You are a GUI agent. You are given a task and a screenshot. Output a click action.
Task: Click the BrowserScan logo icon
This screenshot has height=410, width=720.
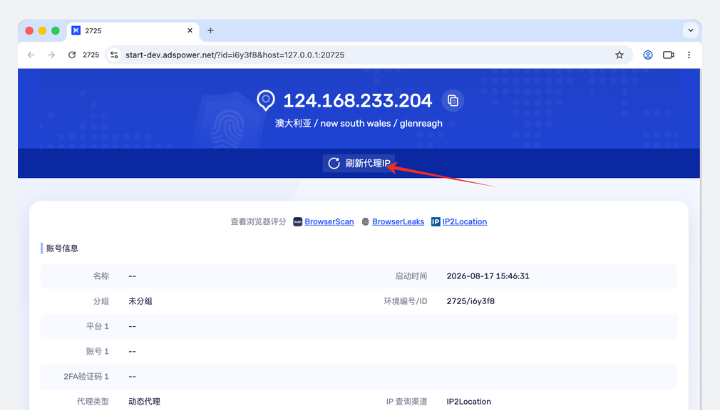coord(298,222)
